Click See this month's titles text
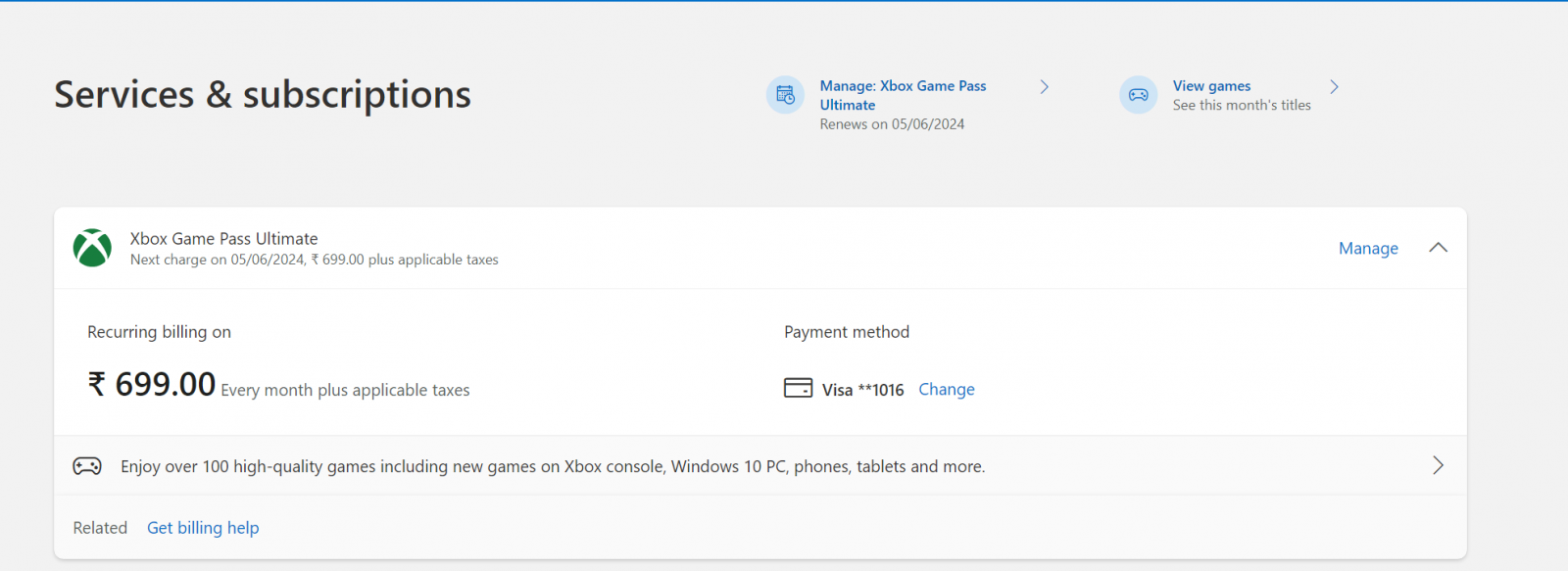The width and height of the screenshot is (1568, 571). (1242, 105)
